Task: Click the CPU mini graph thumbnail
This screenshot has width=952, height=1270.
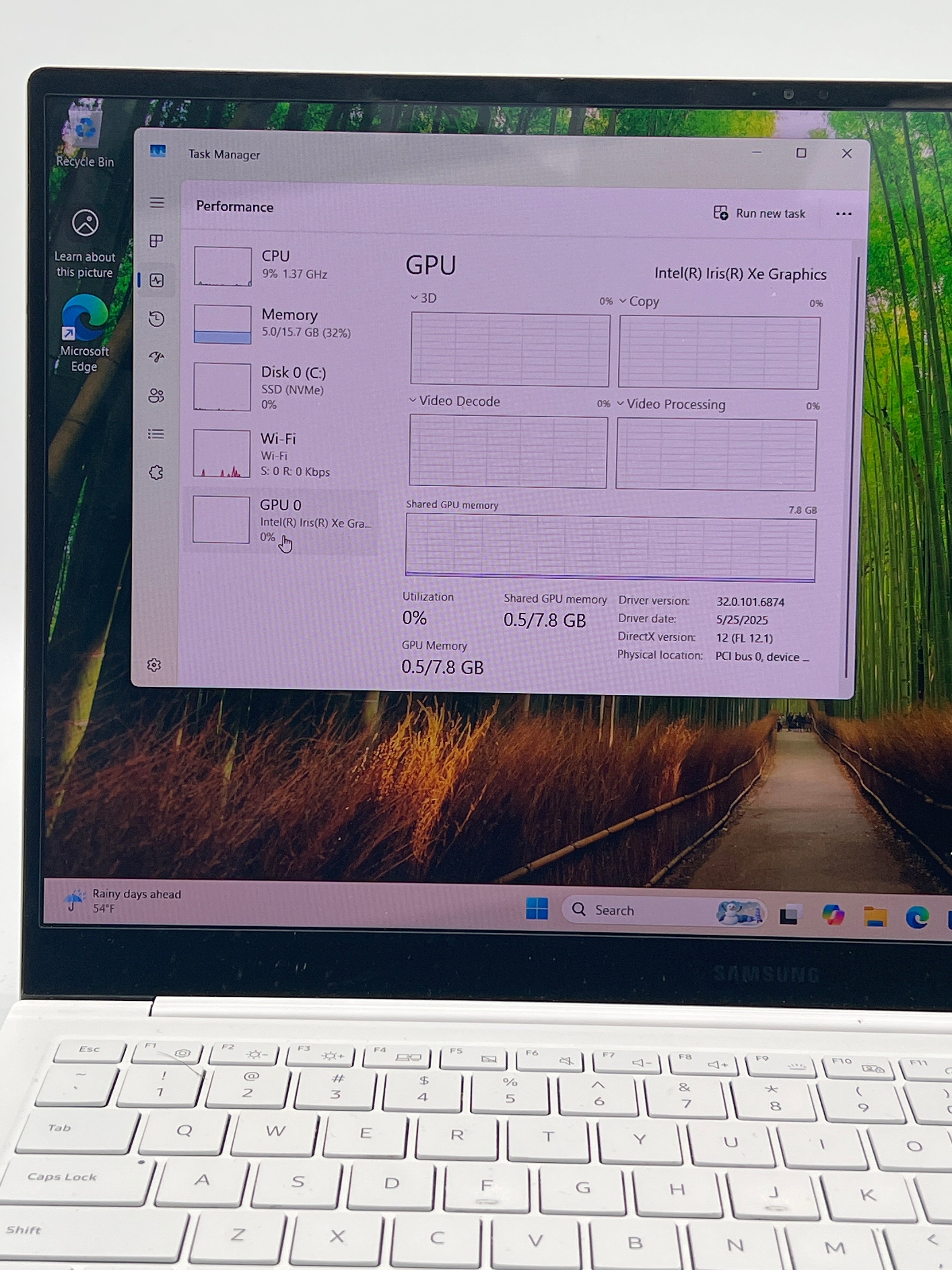Action: (x=223, y=266)
